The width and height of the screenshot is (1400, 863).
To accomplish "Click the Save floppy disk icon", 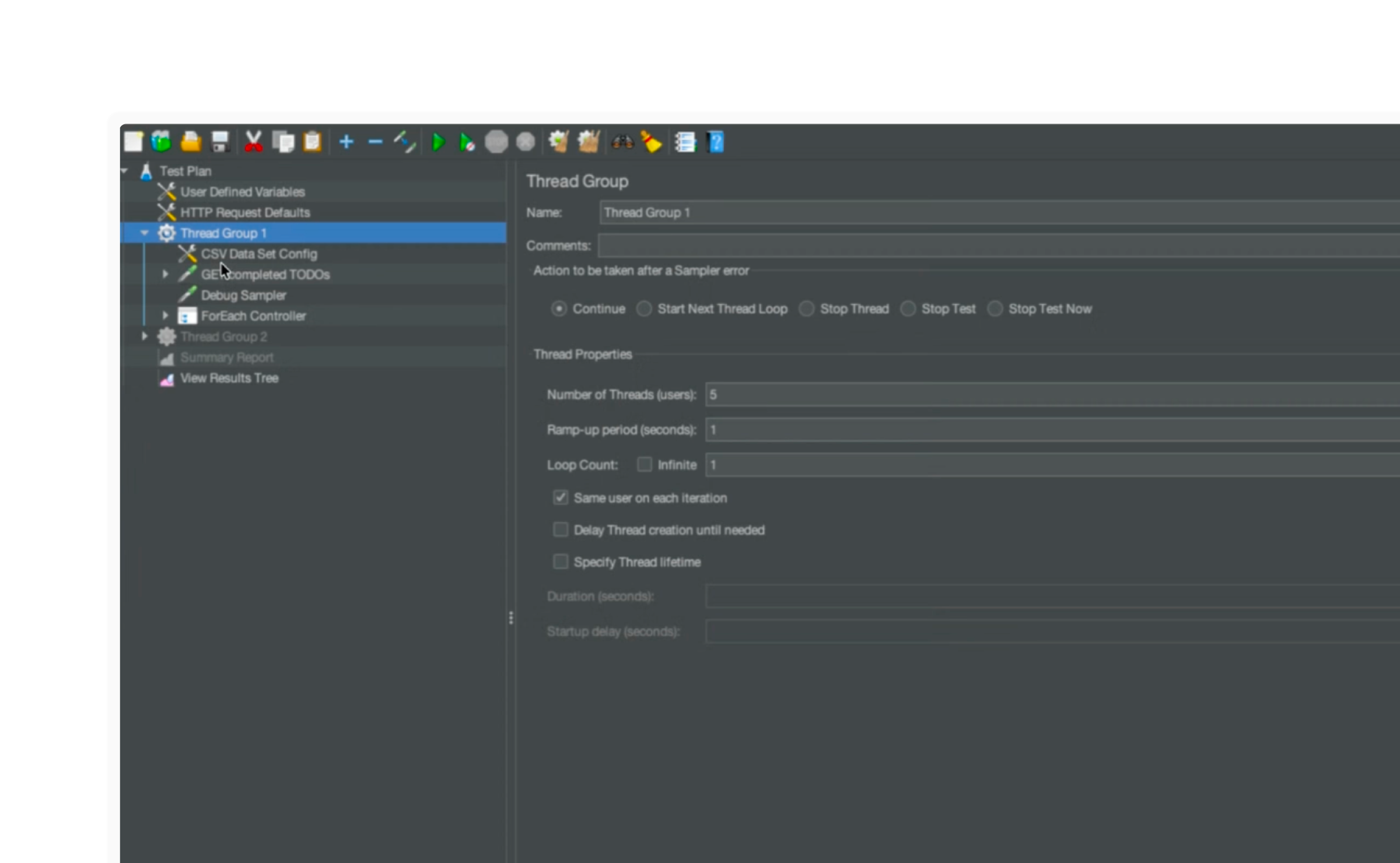I will (220, 142).
